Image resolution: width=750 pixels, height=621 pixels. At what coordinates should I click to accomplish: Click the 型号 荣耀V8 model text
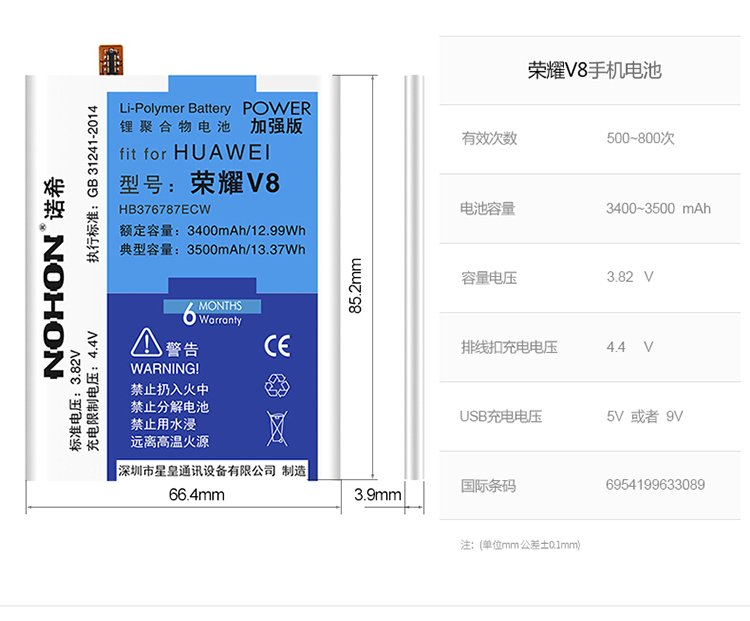[199, 183]
